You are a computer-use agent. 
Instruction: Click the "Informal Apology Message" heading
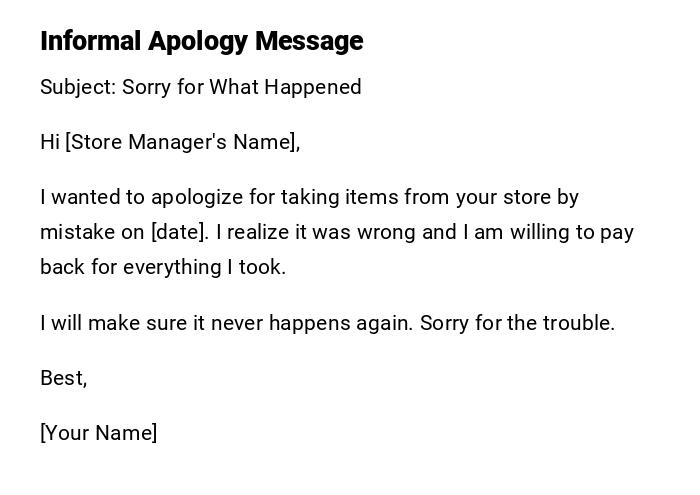pyautogui.click(x=201, y=41)
